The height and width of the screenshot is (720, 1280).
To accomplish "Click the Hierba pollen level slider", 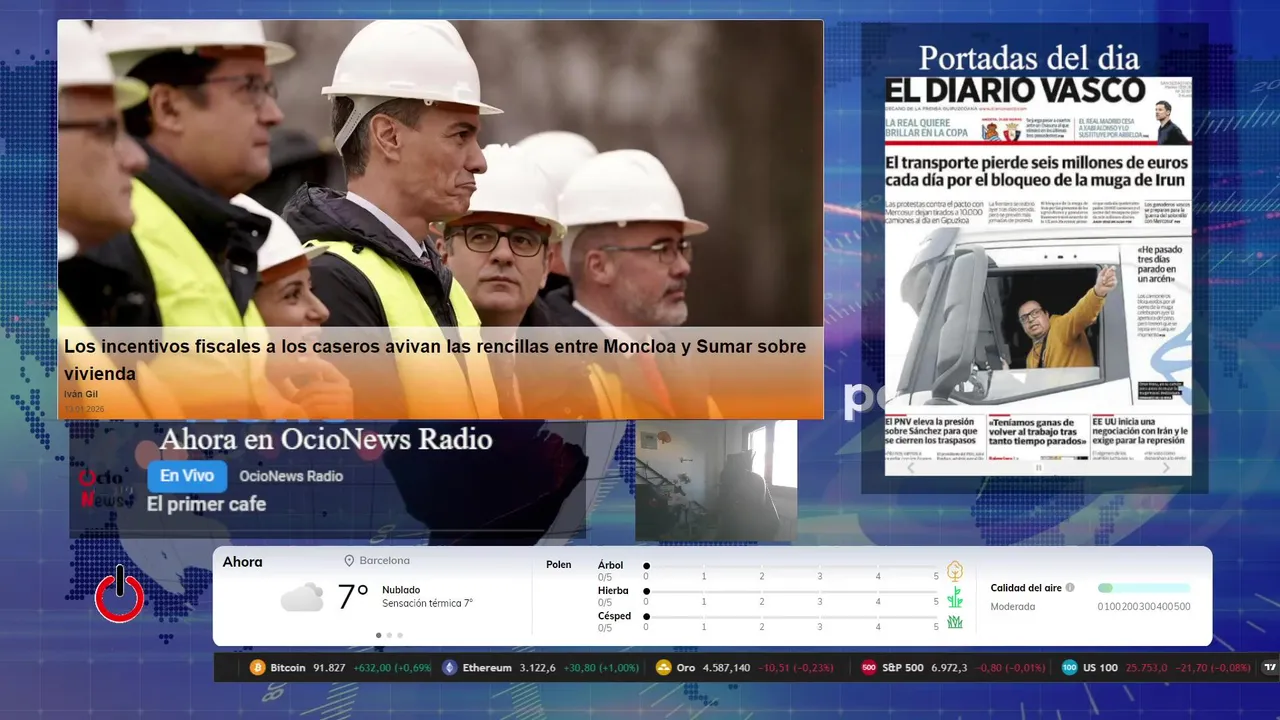I will (791, 592).
